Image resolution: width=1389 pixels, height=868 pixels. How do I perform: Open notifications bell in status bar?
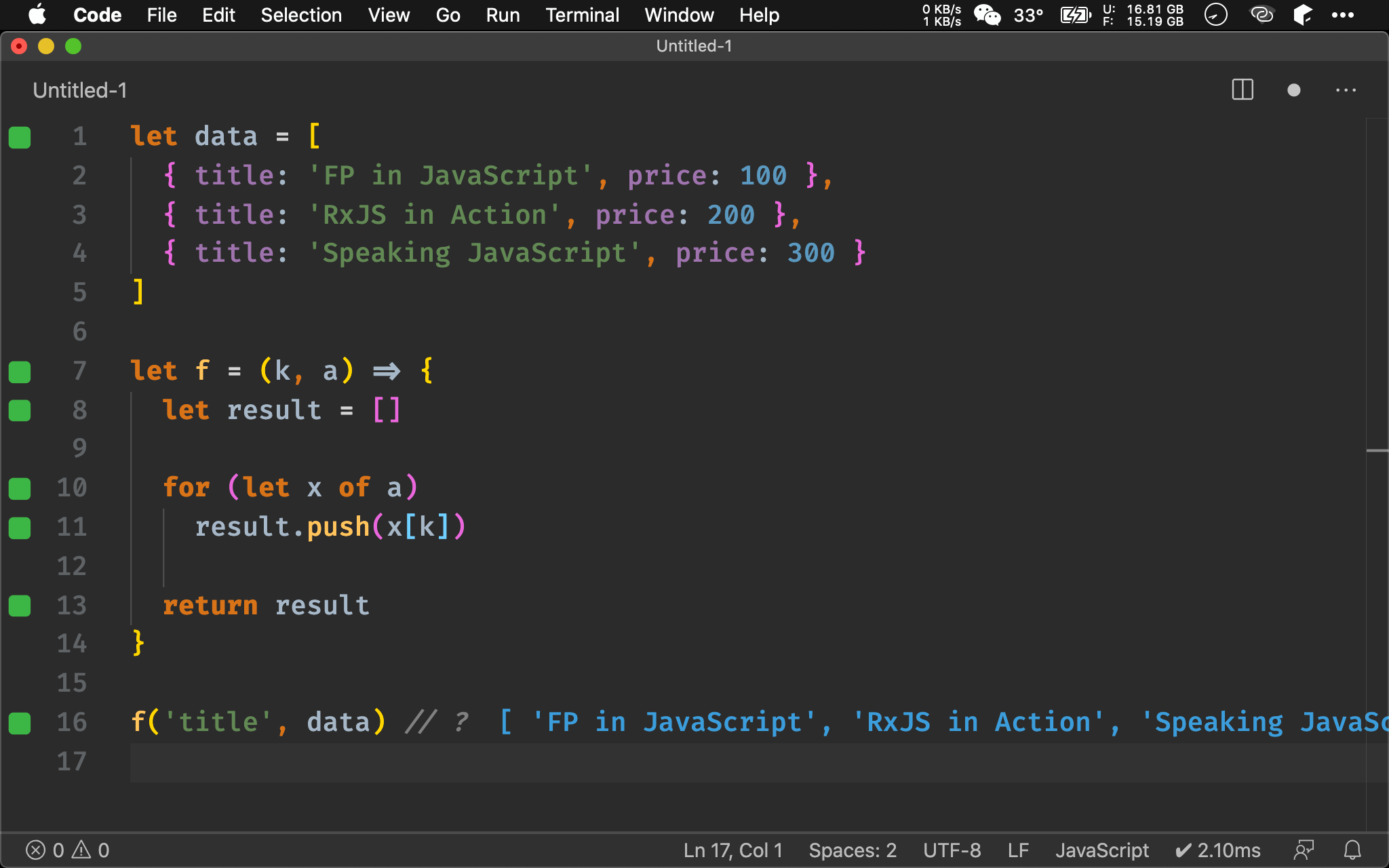coord(1352,850)
